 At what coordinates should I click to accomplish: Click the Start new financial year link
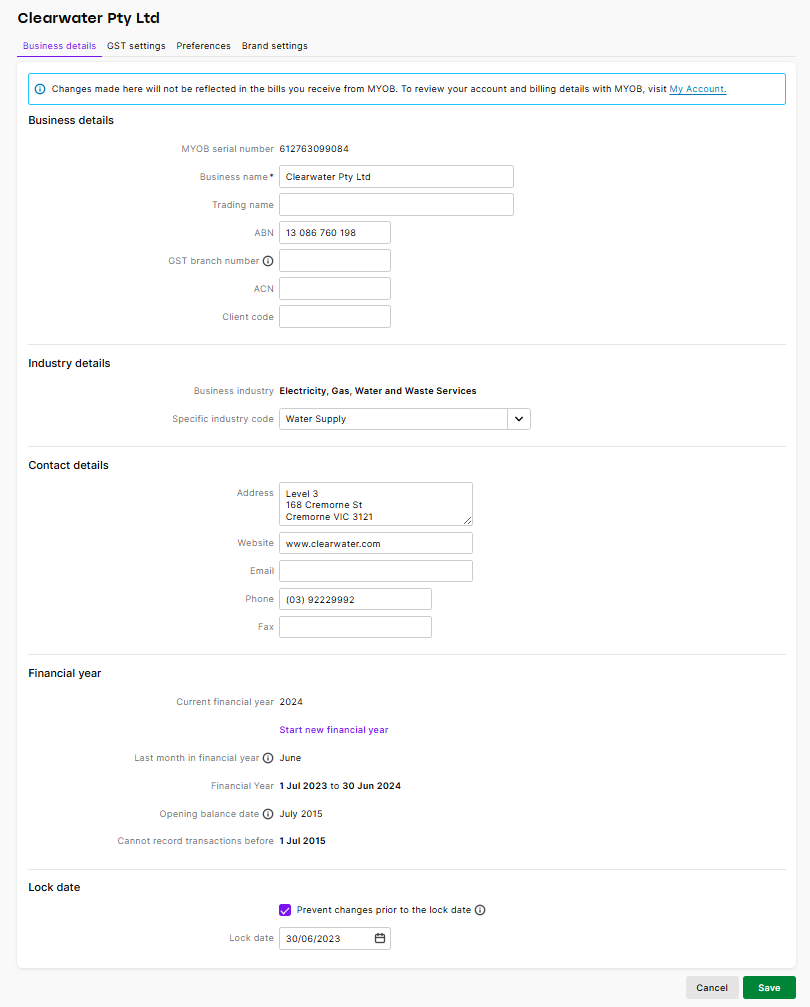333,729
